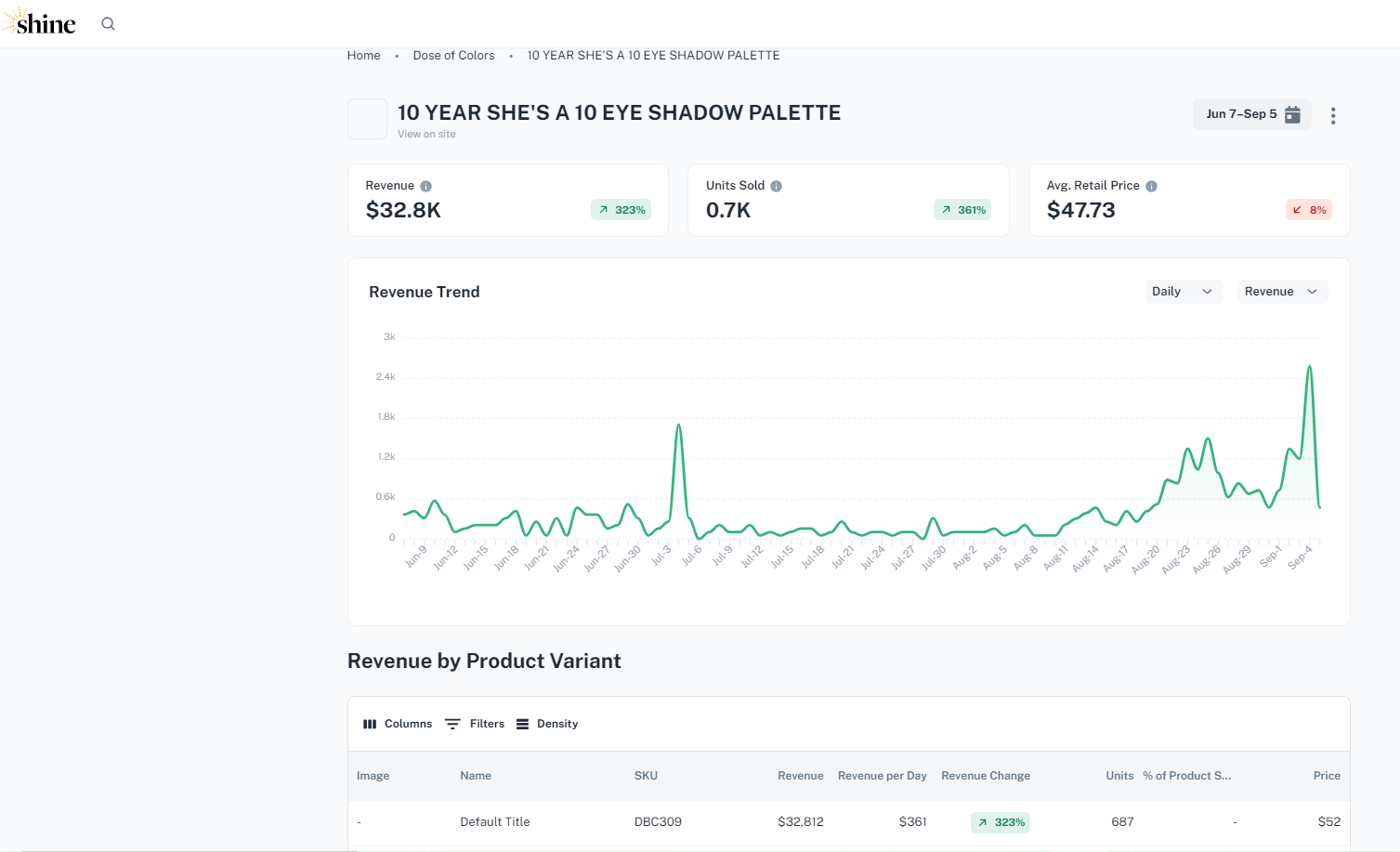The width and height of the screenshot is (1400, 852).
Task: Open the Jun 7–Sep 5 date picker
Action: [x=1251, y=114]
